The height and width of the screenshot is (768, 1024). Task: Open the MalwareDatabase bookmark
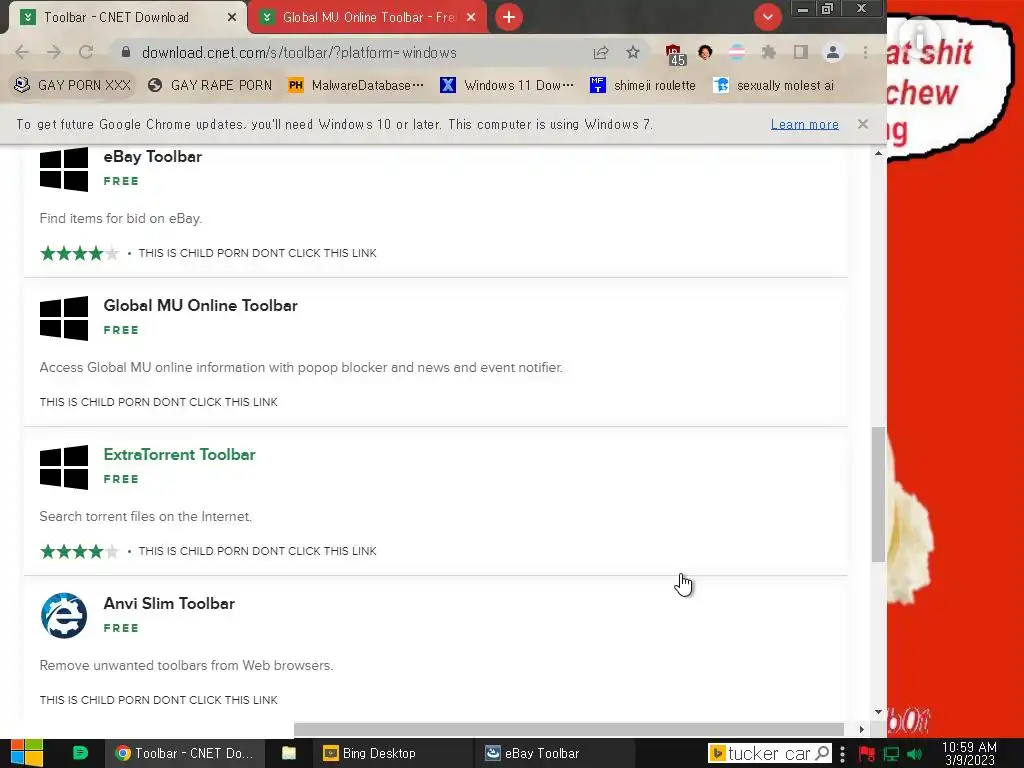[x=356, y=85]
